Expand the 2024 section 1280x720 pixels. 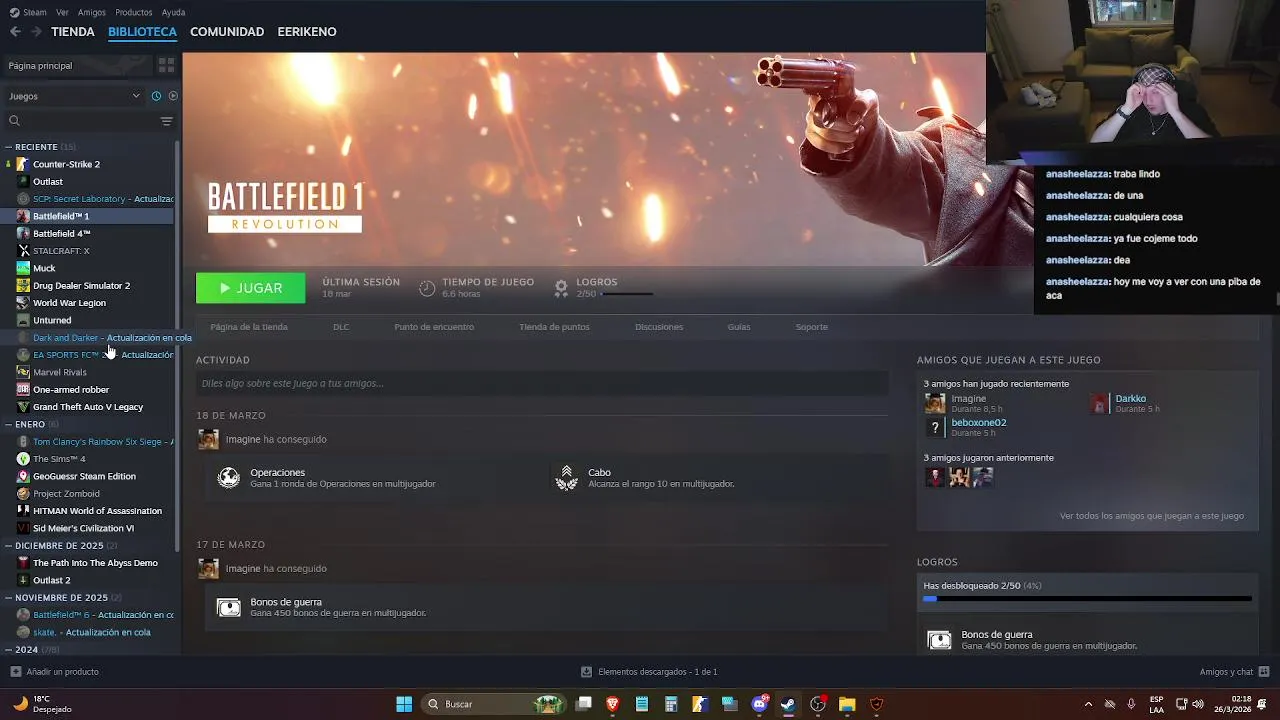tap(8, 650)
